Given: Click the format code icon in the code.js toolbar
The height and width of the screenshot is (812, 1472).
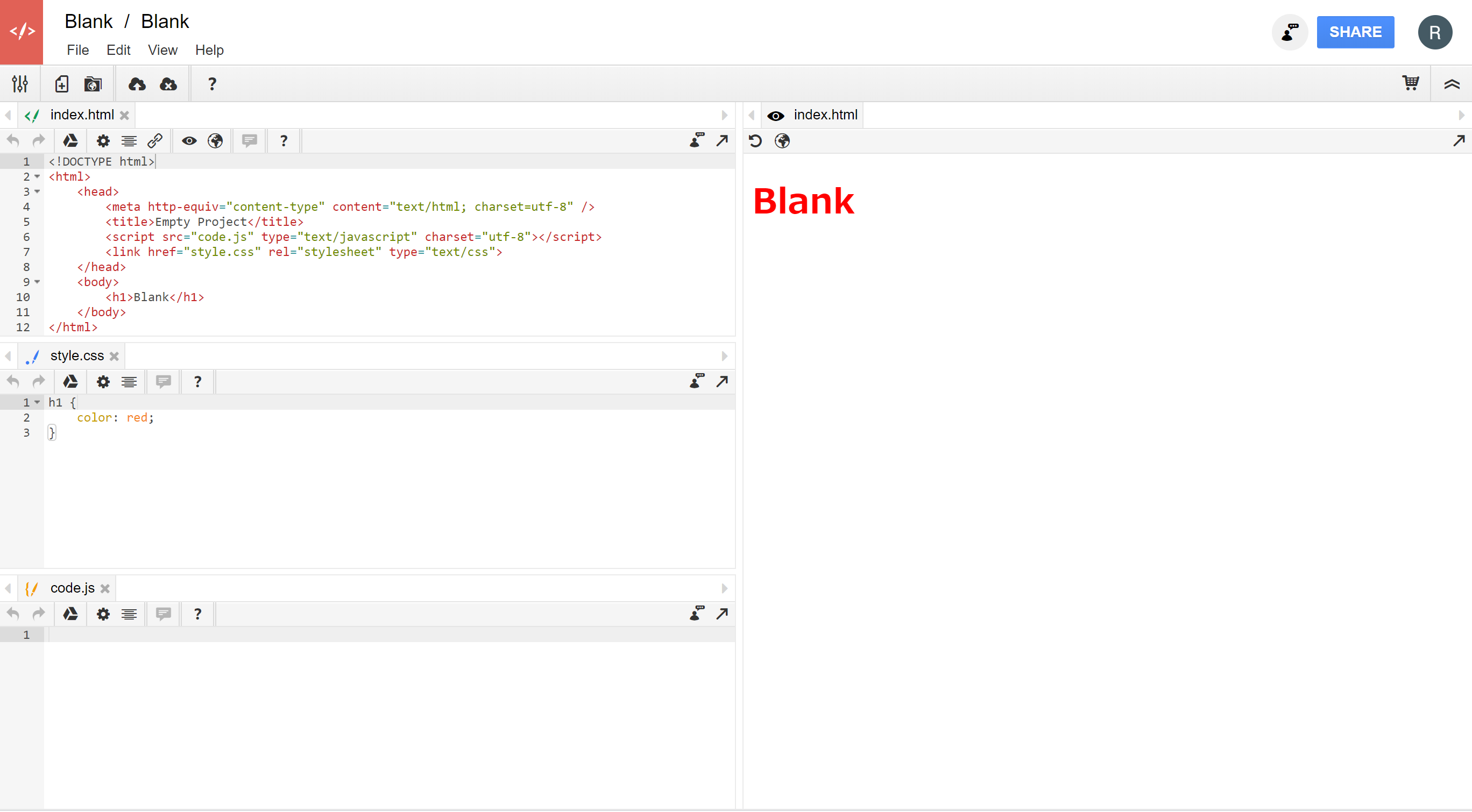Looking at the screenshot, I should [x=129, y=614].
